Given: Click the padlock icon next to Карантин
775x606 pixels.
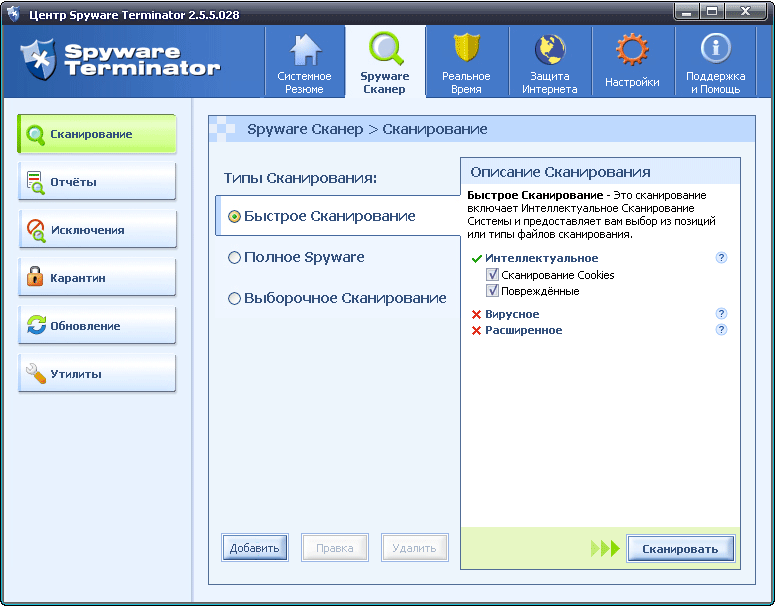Looking at the screenshot, I should tap(35, 276).
